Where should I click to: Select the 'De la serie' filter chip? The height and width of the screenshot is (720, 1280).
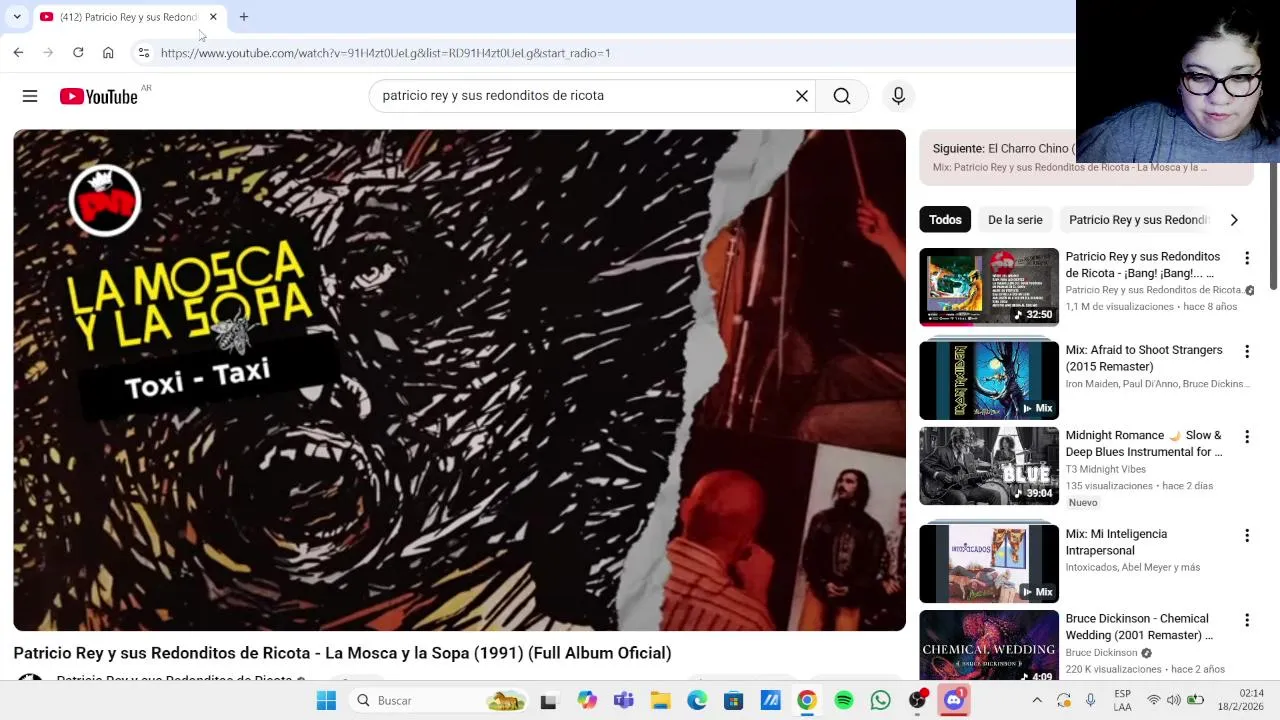tap(1015, 220)
